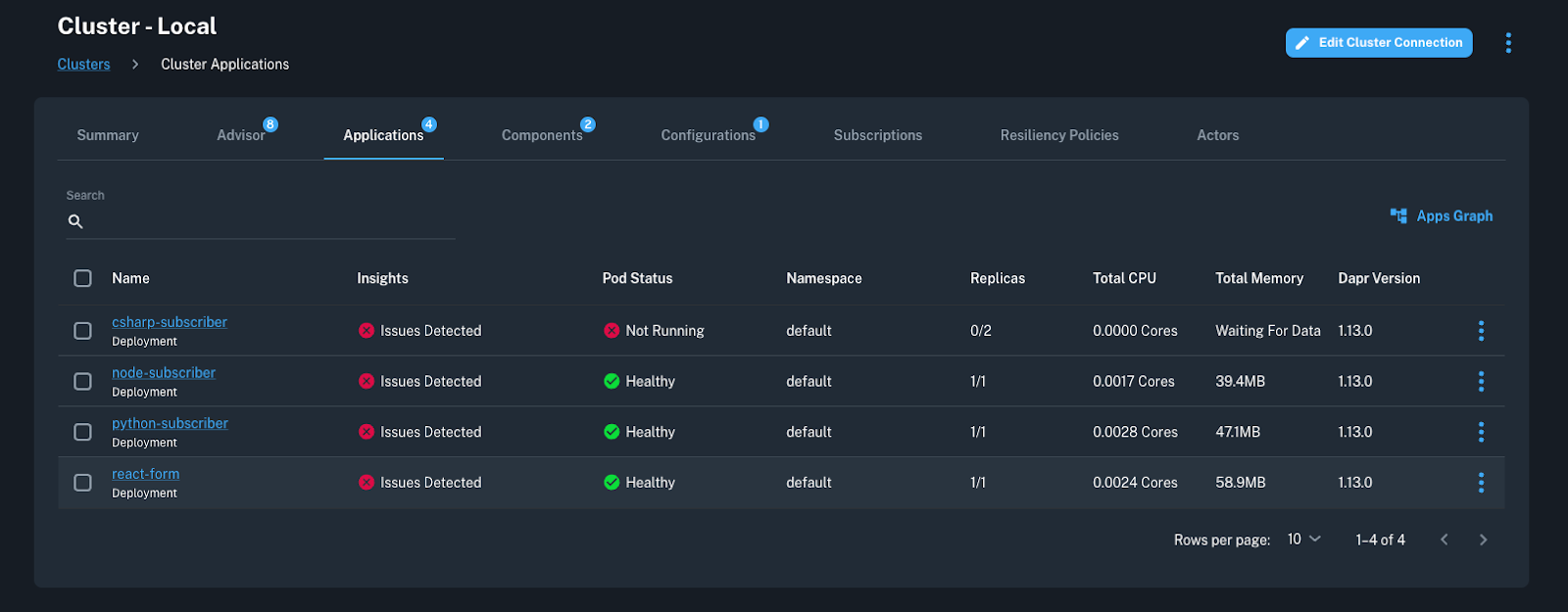Switch to the Resiliency Policies tab

(x=1058, y=135)
